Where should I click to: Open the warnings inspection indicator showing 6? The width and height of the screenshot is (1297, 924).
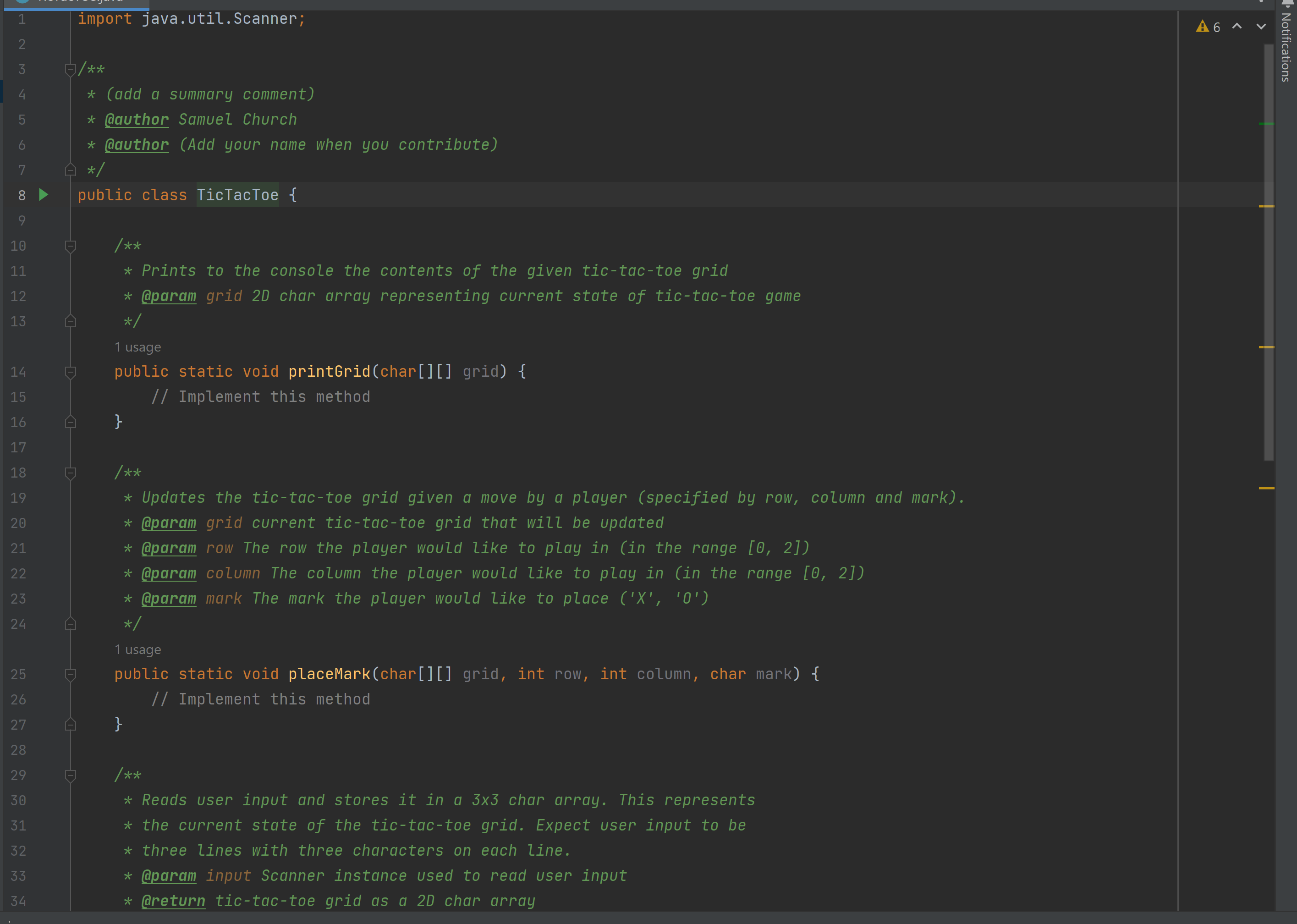pyautogui.click(x=1208, y=27)
